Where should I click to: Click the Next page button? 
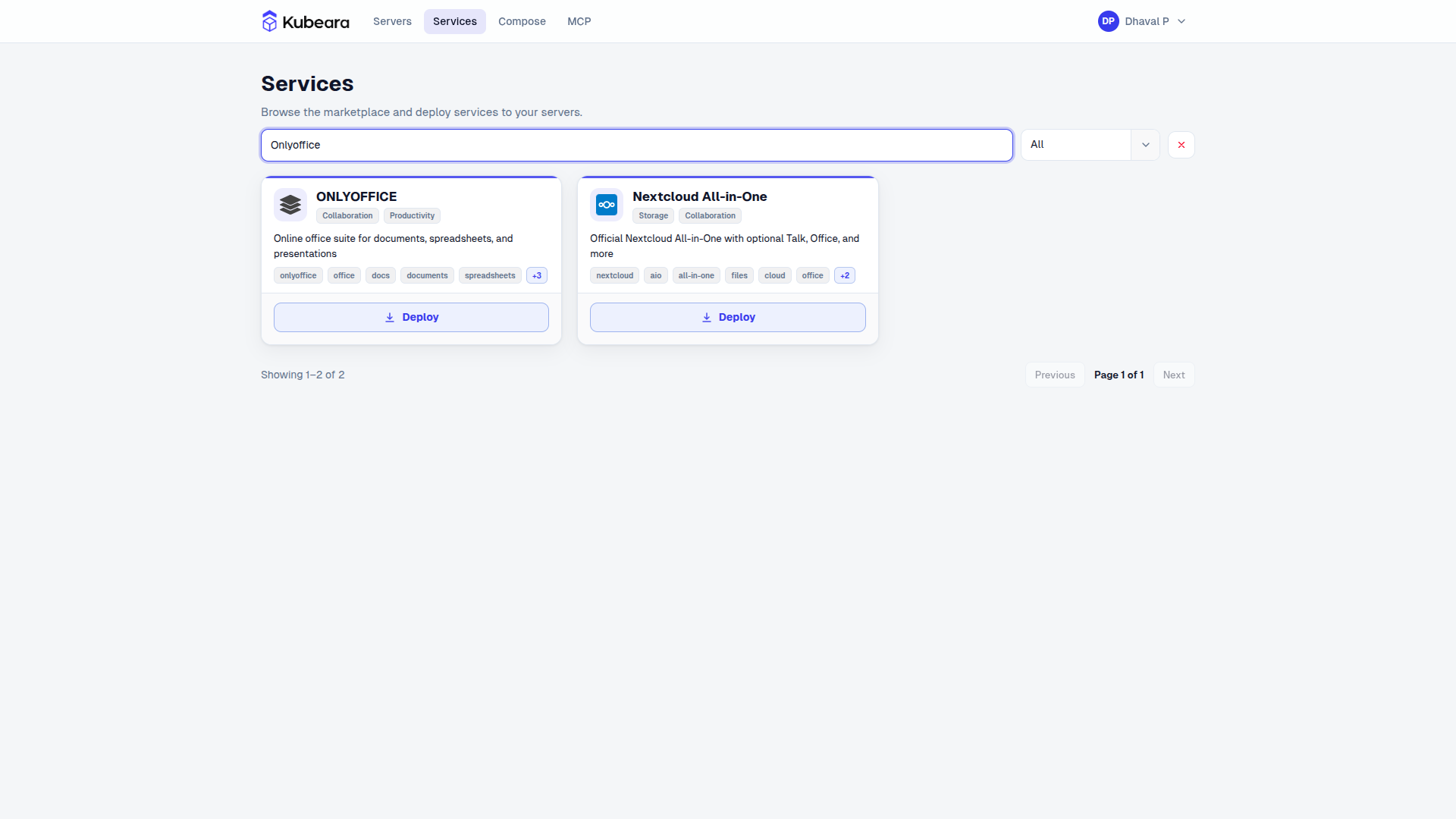(1174, 375)
